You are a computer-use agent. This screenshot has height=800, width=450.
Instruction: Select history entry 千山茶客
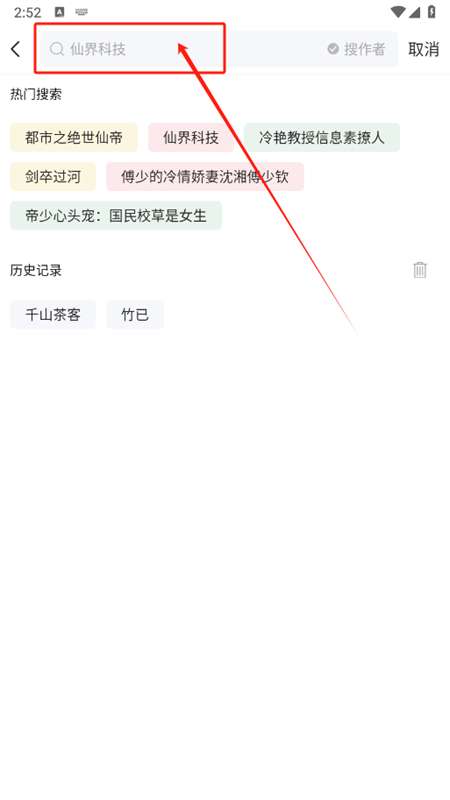pyautogui.click(x=53, y=314)
